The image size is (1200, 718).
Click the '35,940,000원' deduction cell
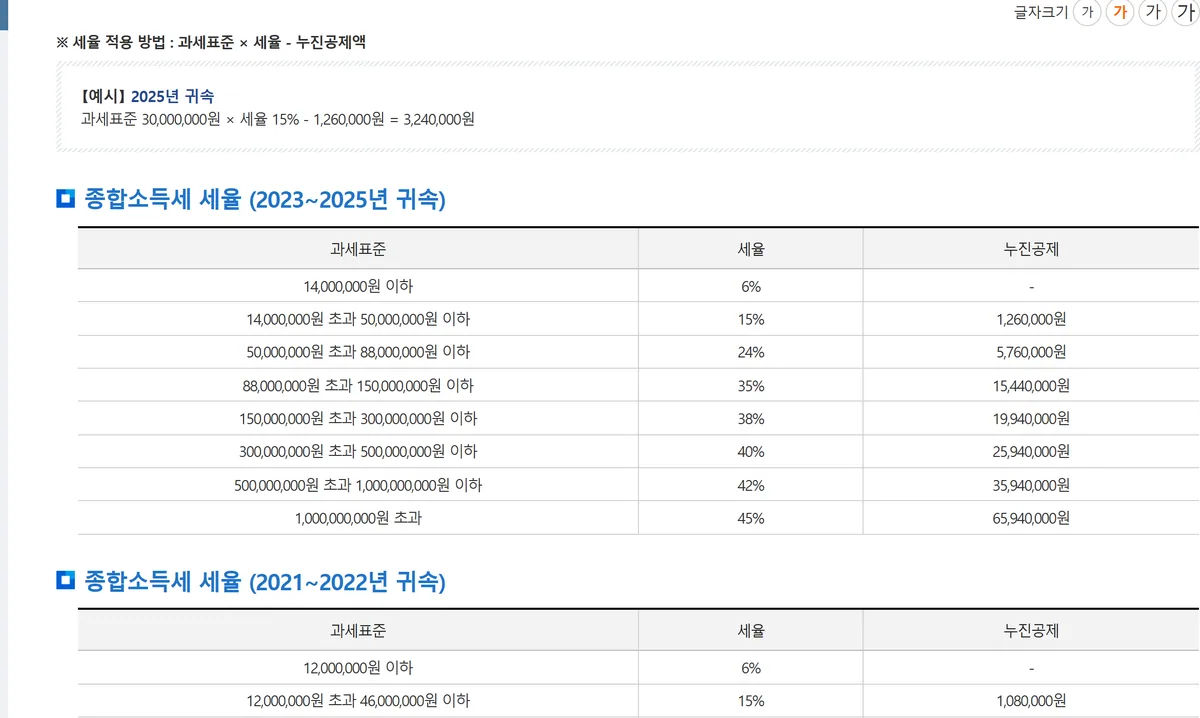coord(1031,485)
